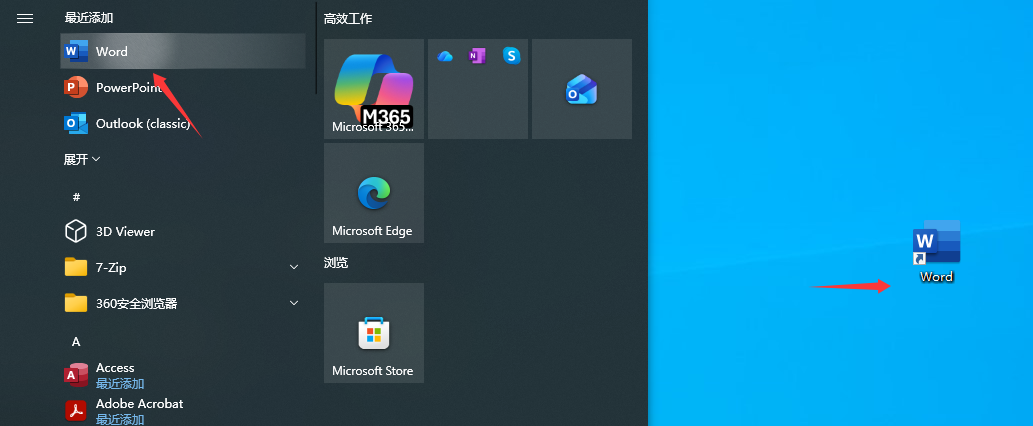Click the Outlook tile in 高效工作 group
The width and height of the screenshot is (1033, 426).
(x=581, y=89)
